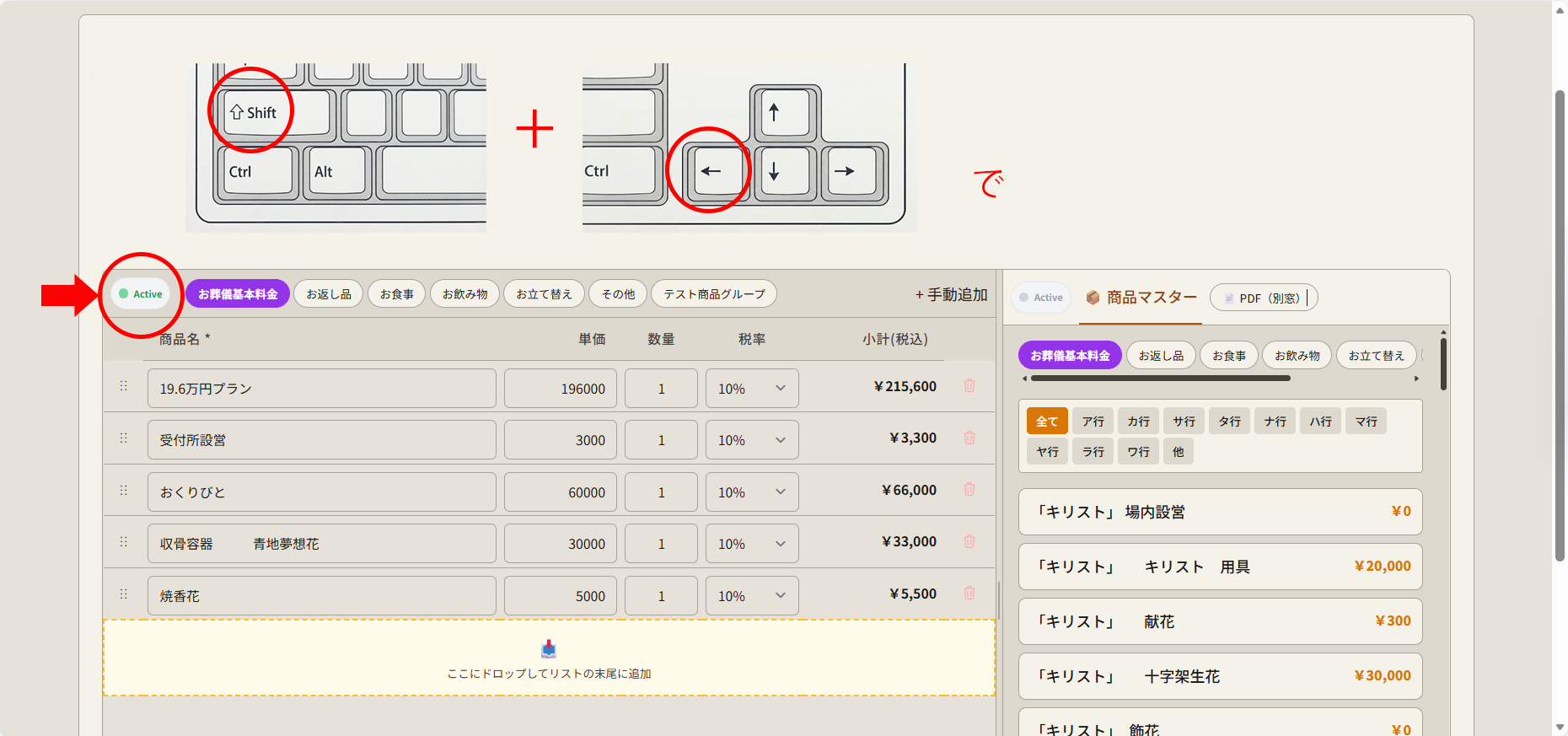Expand tax rate select for おくりびと
The height and width of the screenshot is (736, 1568).
[x=752, y=492]
